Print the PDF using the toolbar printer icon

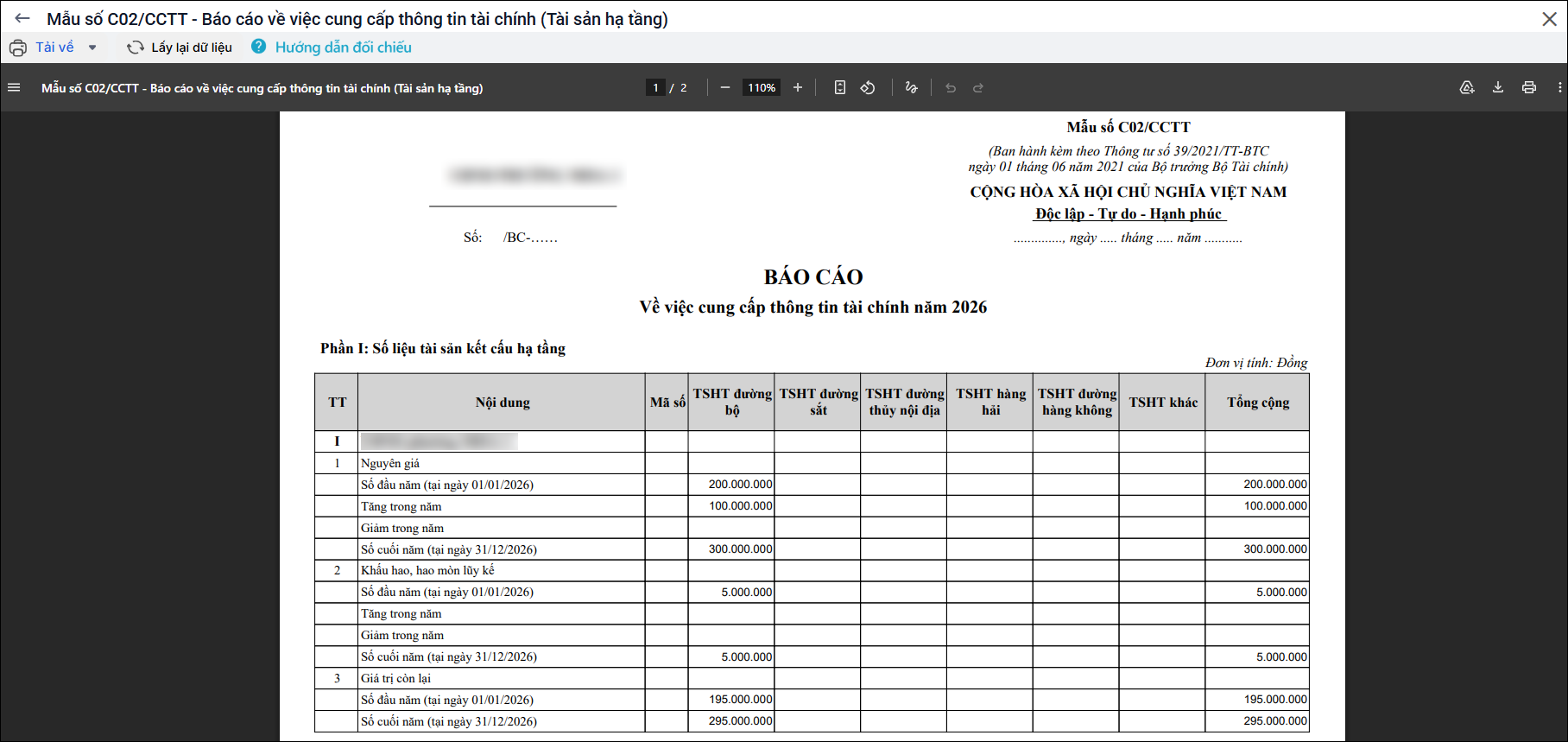1529,87
